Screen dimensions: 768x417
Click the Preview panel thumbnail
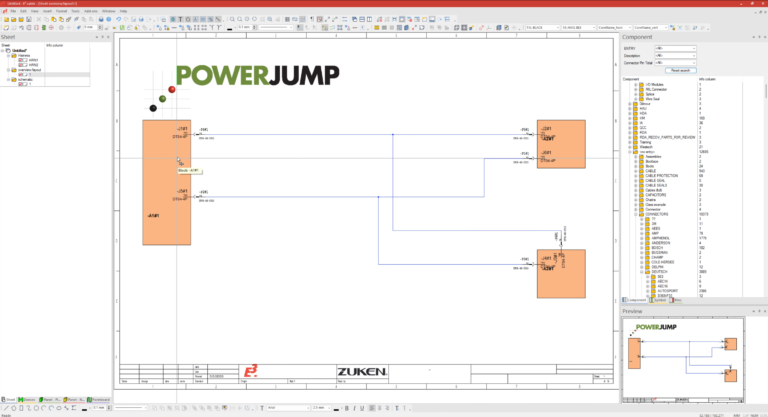[683, 360]
